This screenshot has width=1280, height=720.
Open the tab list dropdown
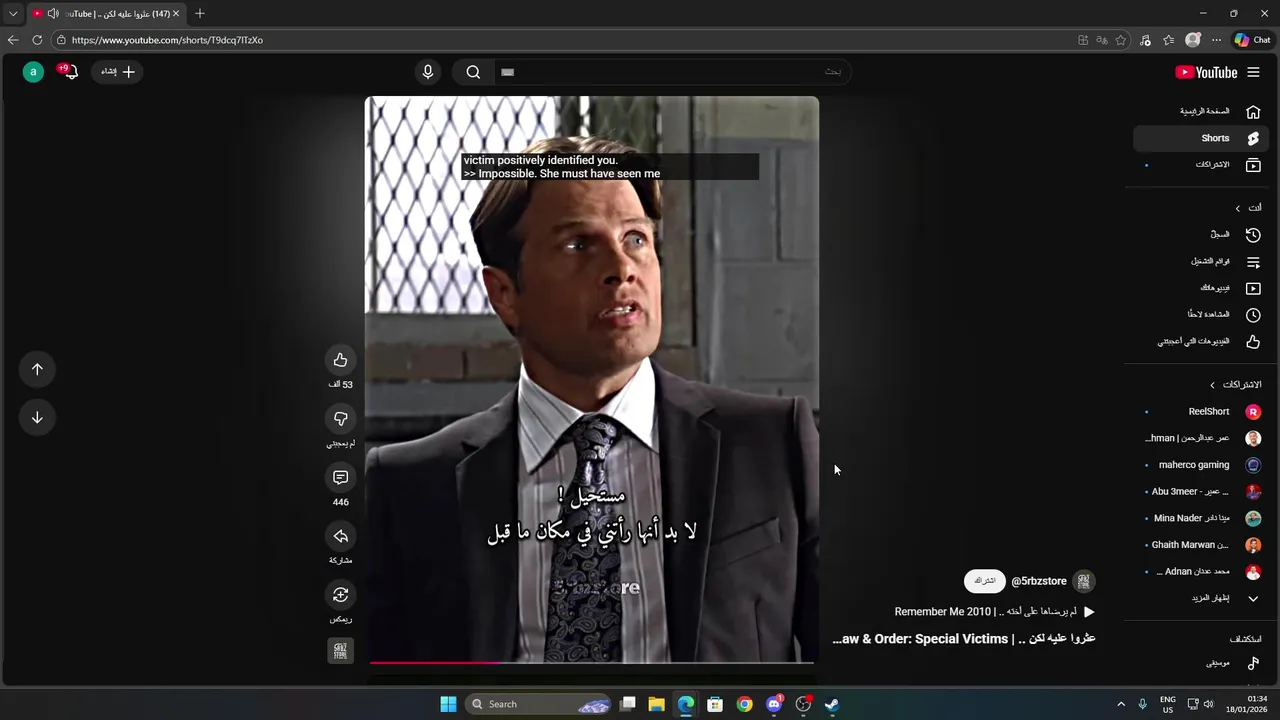13,14
